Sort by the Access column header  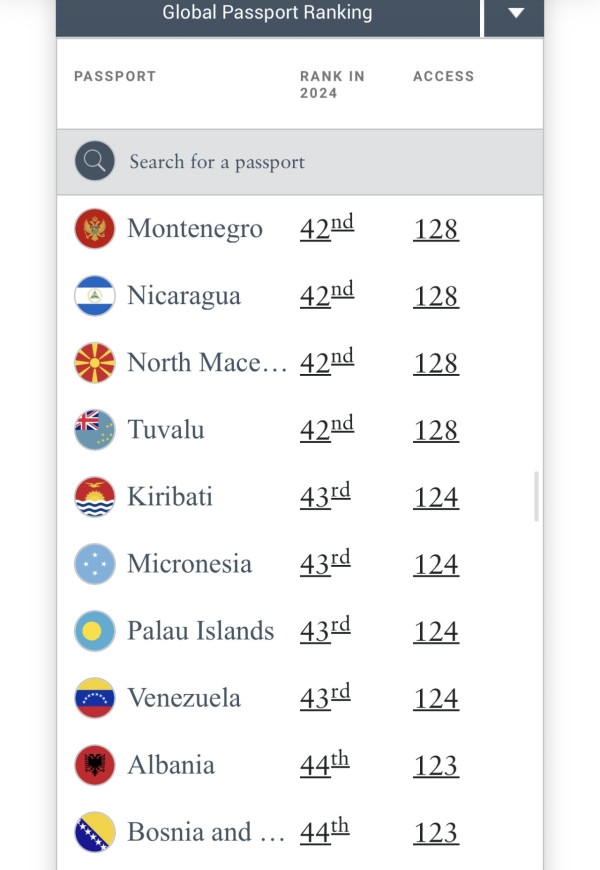click(443, 76)
